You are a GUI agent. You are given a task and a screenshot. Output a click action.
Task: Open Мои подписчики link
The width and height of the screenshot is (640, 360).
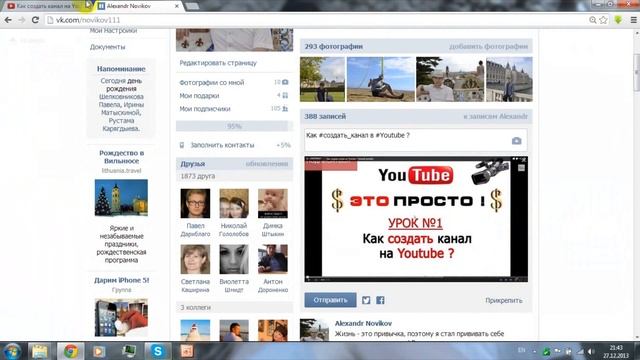[x=205, y=109]
